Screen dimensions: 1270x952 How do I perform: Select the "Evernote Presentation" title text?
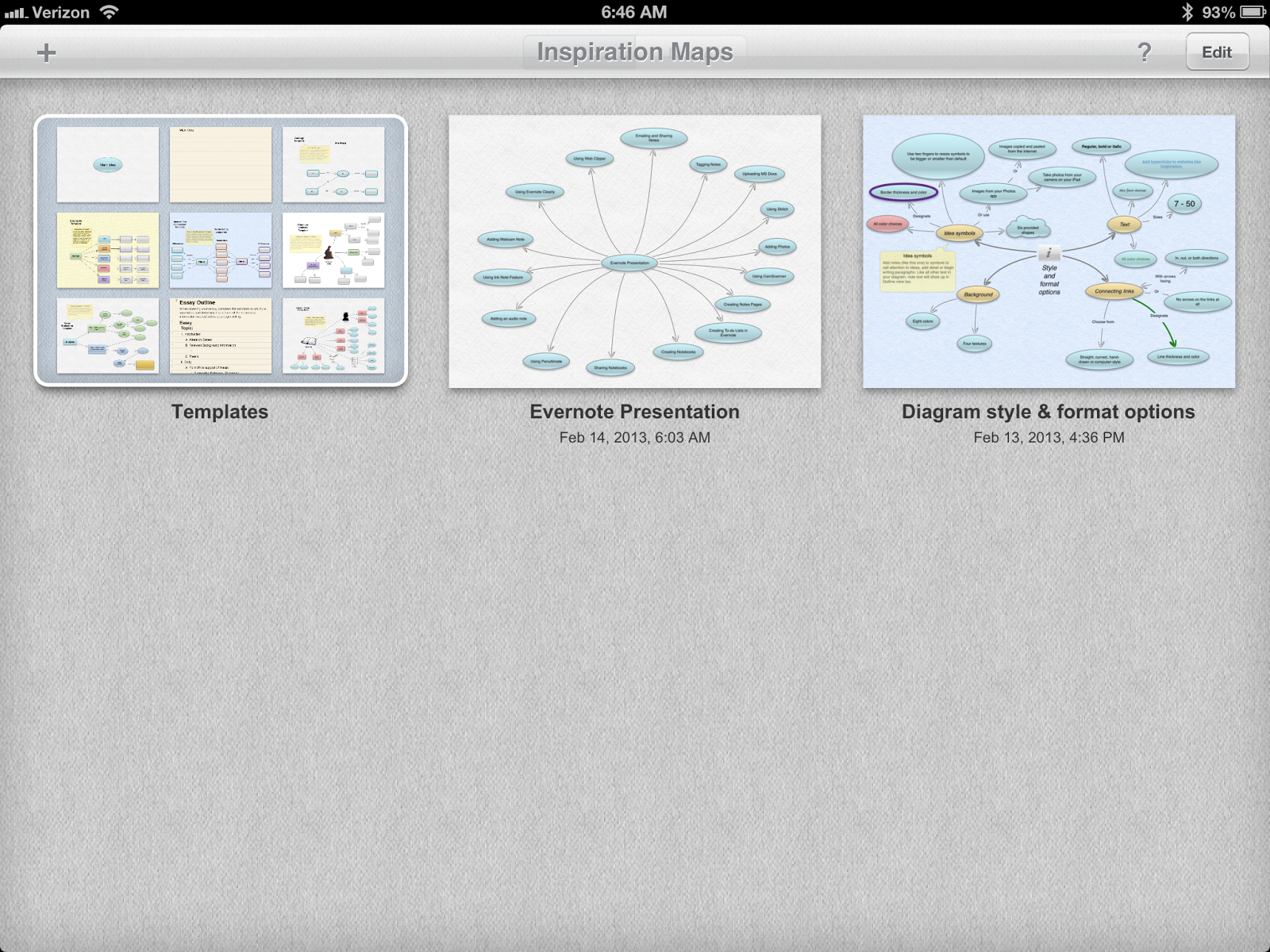click(x=635, y=412)
